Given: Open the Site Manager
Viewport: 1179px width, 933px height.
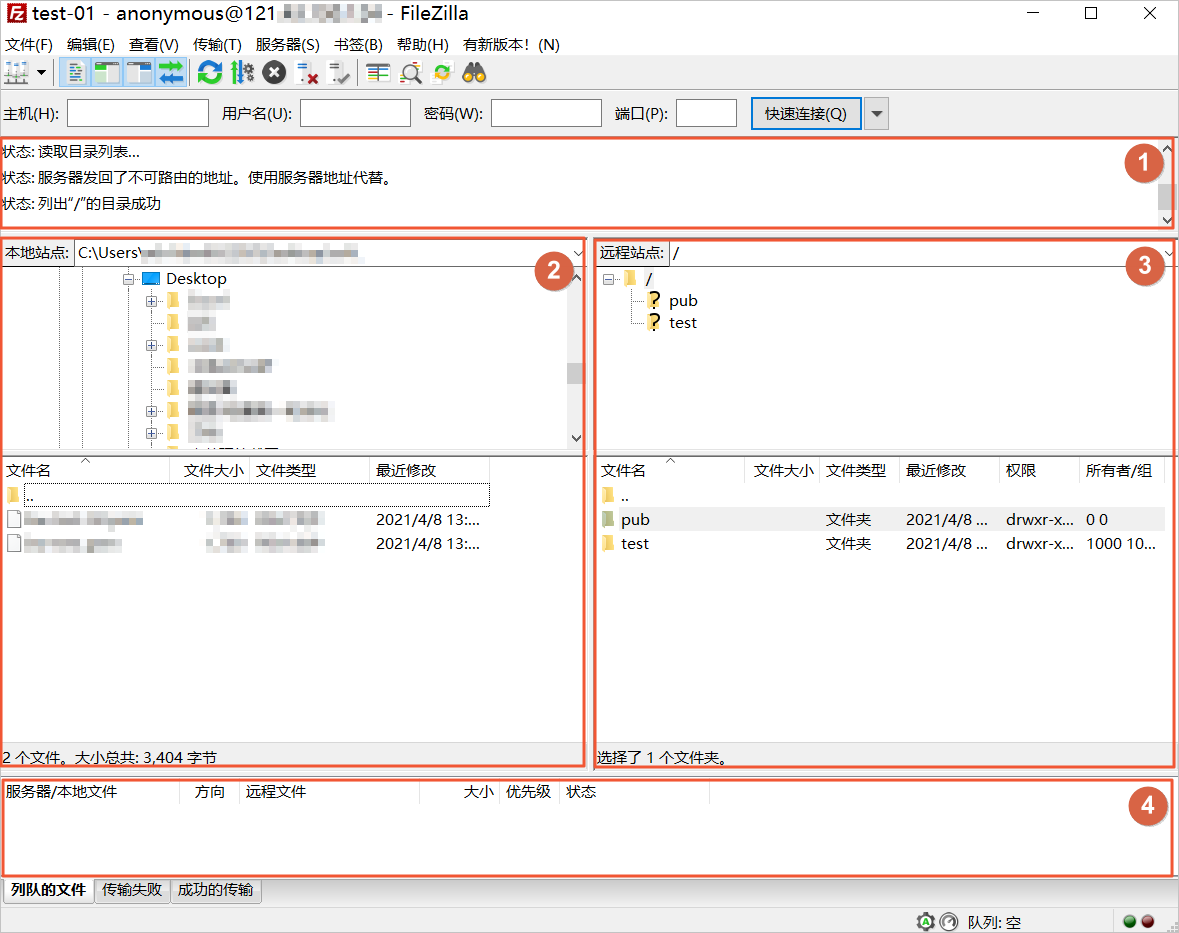Looking at the screenshot, I should point(18,72).
